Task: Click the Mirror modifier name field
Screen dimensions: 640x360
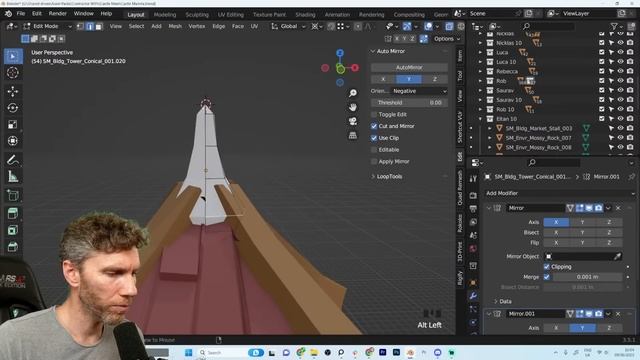Action: tap(535, 208)
